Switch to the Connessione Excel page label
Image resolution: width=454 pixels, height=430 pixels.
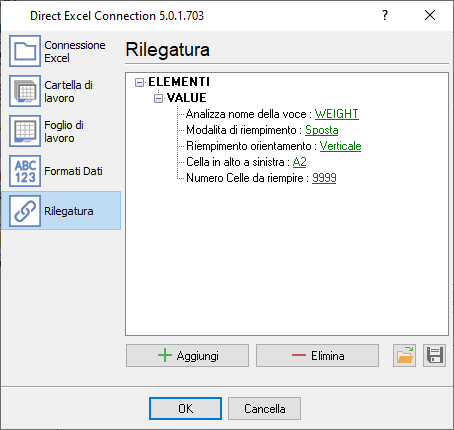[75, 51]
